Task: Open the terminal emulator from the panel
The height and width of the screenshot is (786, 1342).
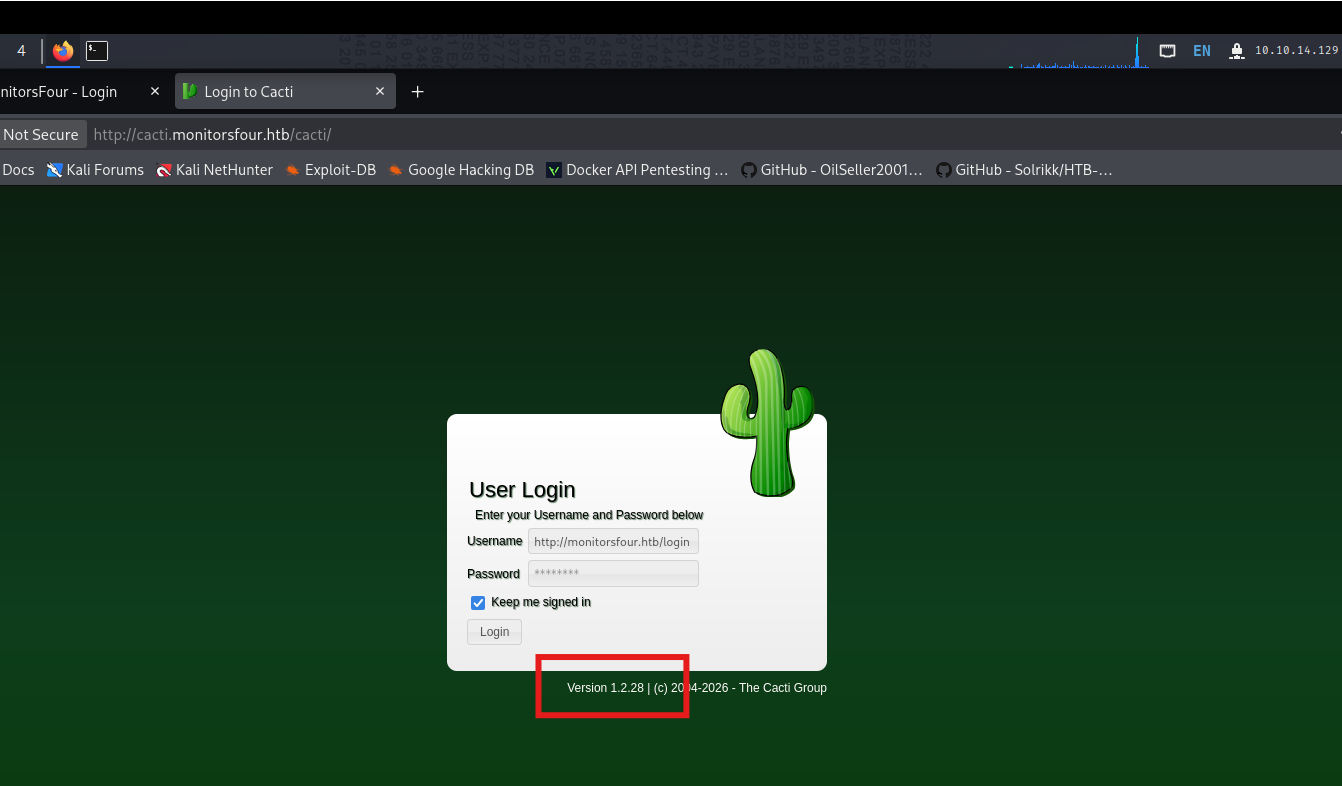Action: (x=97, y=51)
